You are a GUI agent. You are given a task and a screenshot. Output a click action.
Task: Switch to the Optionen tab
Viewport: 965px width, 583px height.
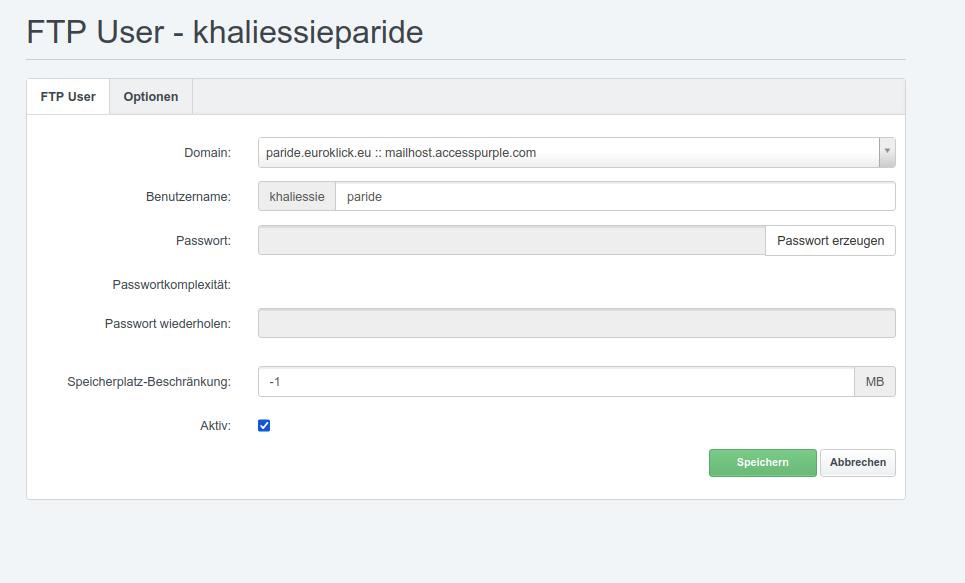point(151,97)
